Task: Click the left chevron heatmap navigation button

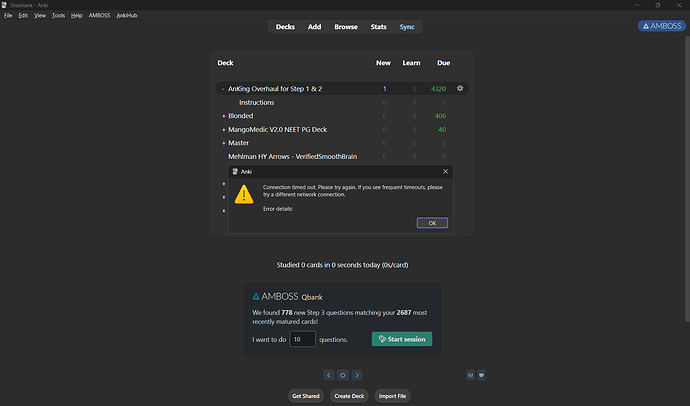Action: tap(329, 375)
